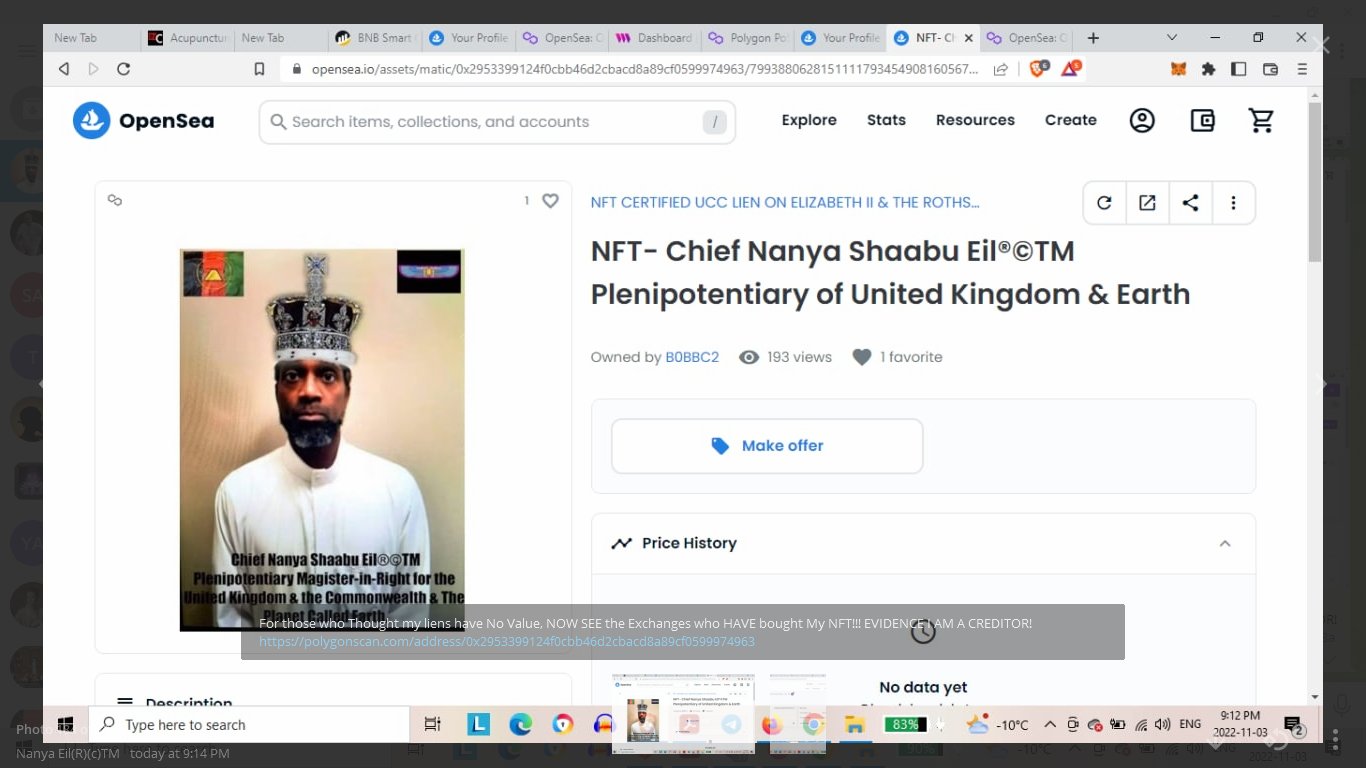
Task: Open the wallet icon in OpenSea header
Action: 1202,121
